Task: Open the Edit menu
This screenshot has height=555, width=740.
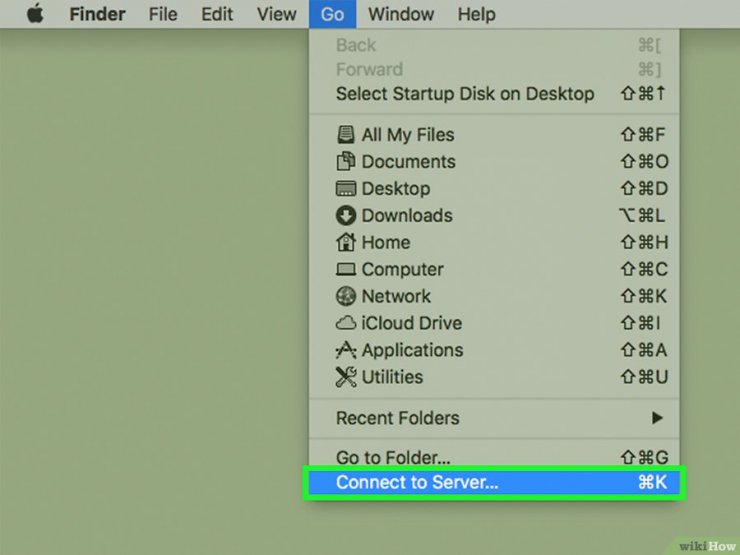Action: pyautogui.click(x=217, y=14)
